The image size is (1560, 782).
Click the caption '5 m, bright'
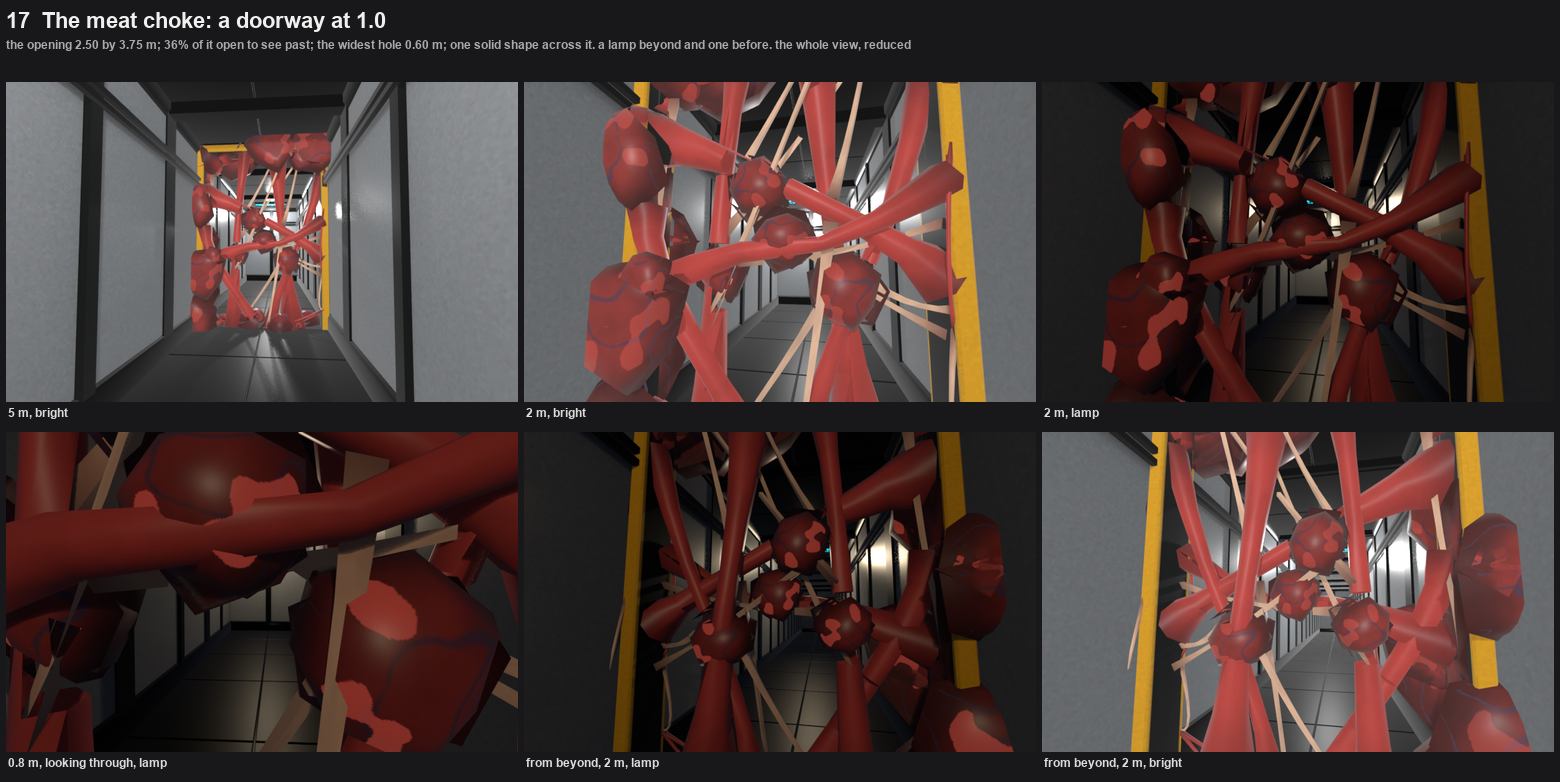coord(38,413)
